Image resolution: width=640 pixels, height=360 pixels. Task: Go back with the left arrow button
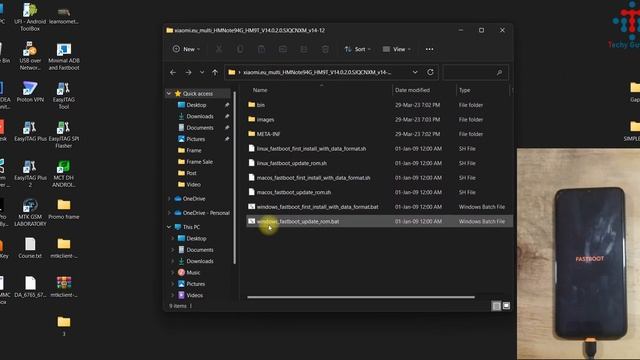173,72
